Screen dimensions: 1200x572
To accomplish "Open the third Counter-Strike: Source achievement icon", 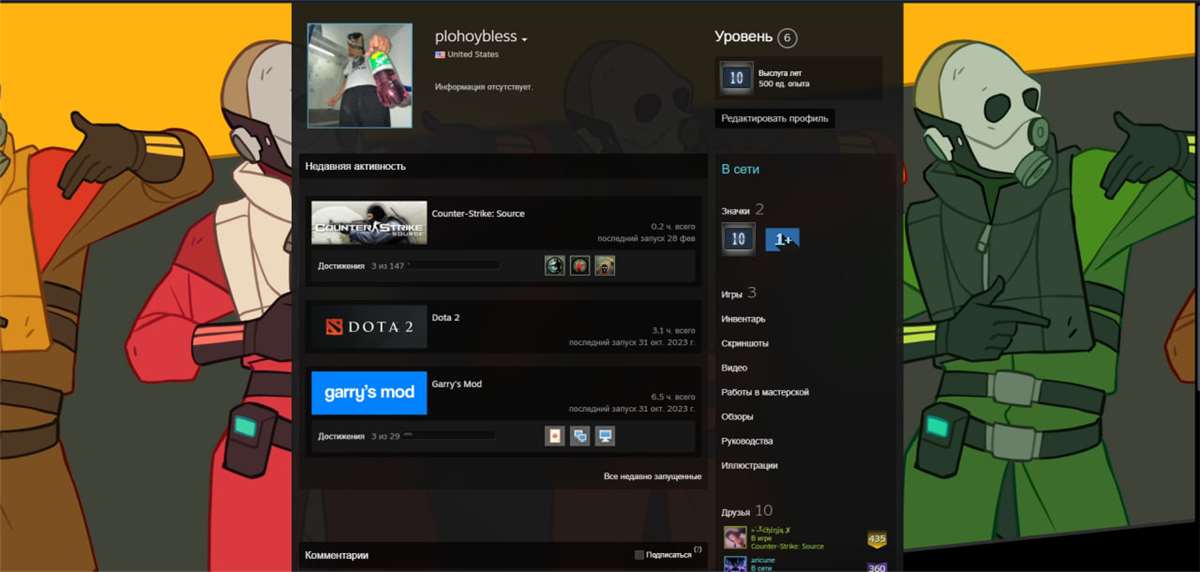I will pos(605,265).
